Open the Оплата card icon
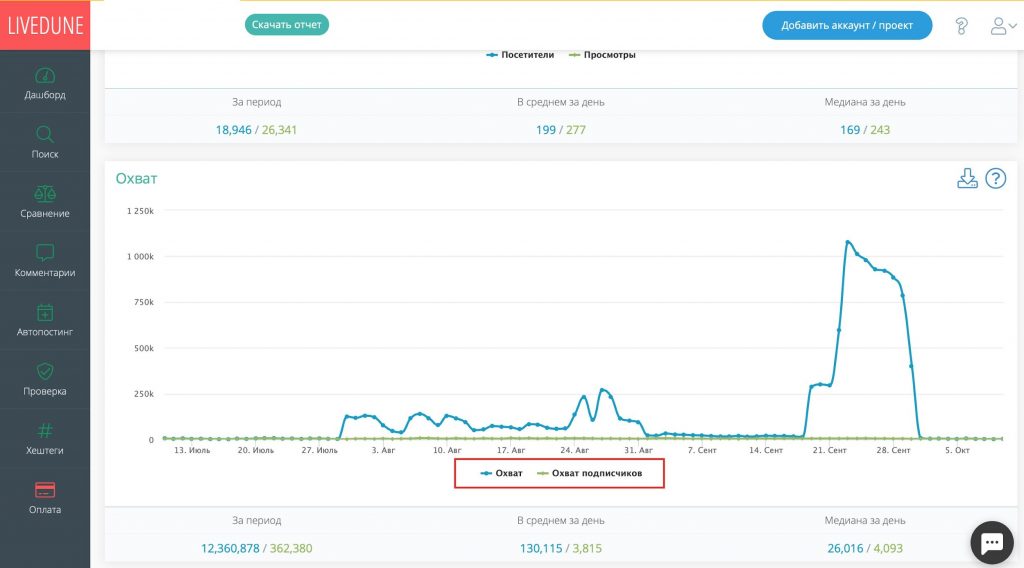The width and height of the screenshot is (1024, 568). pyautogui.click(x=44, y=490)
